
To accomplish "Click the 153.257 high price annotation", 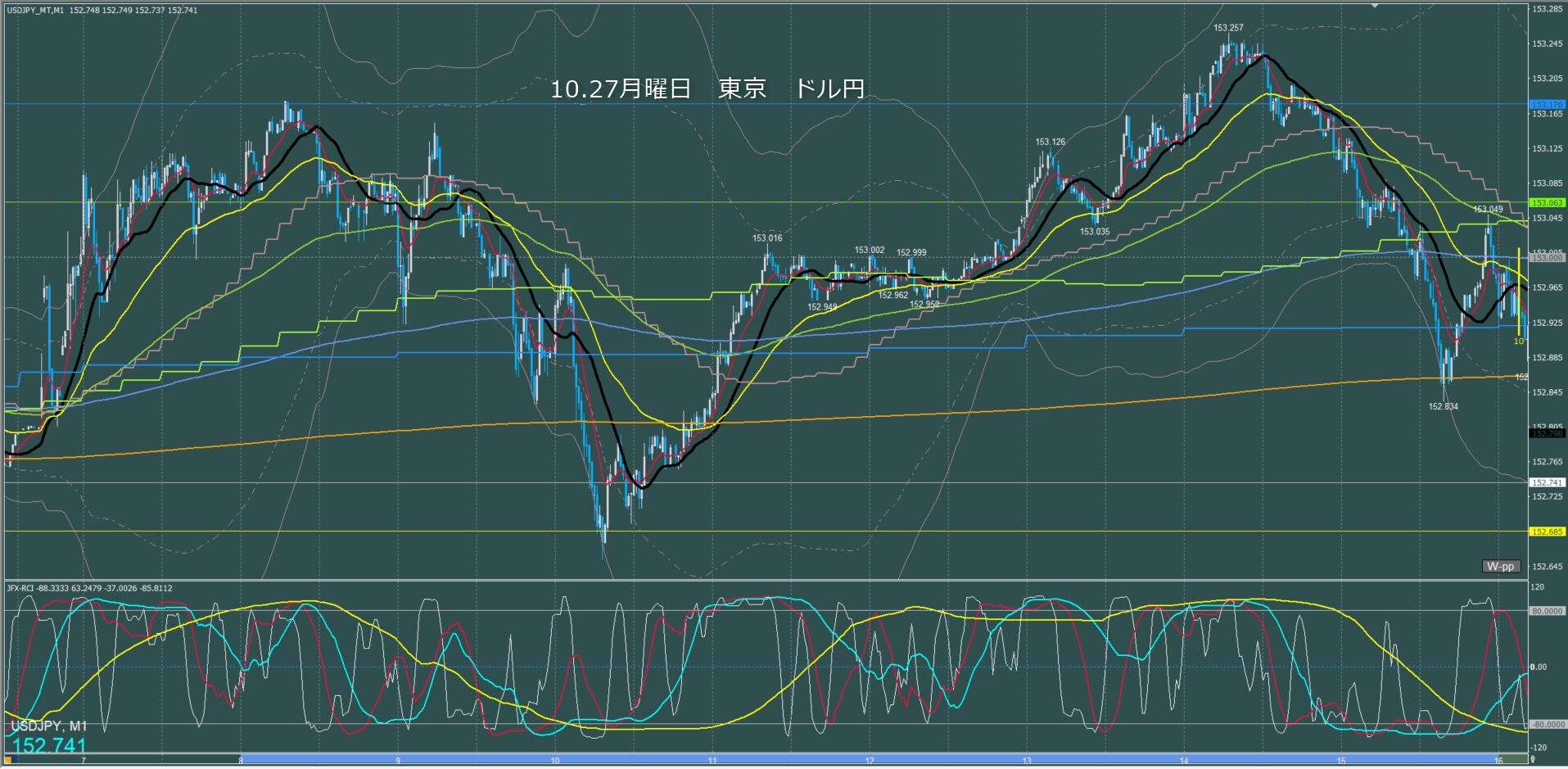I will 1228,28.
